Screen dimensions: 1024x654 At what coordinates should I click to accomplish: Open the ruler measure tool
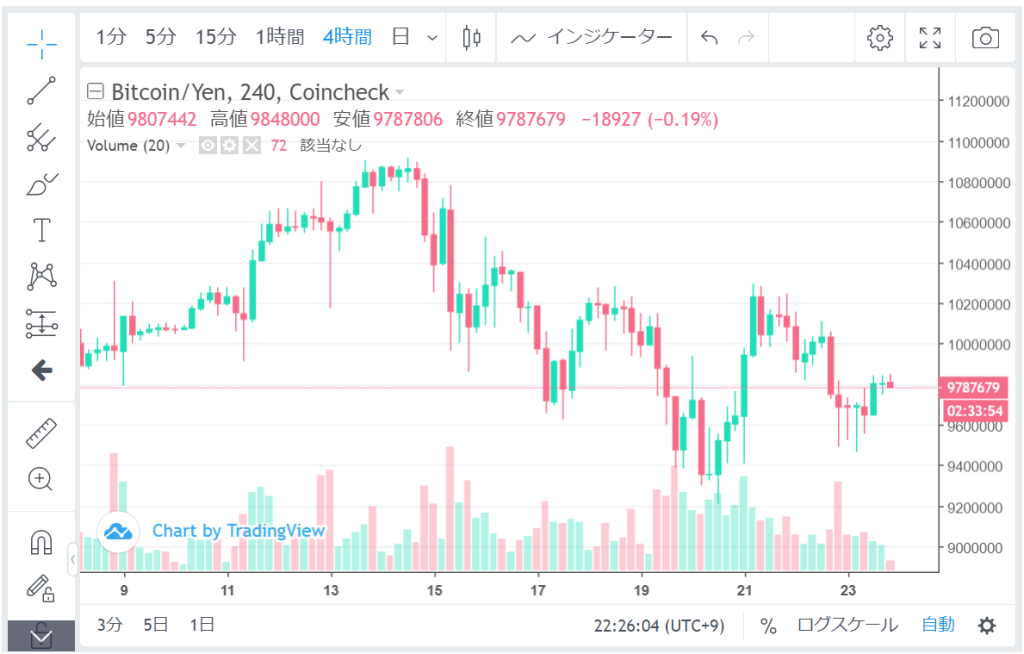coord(41,433)
